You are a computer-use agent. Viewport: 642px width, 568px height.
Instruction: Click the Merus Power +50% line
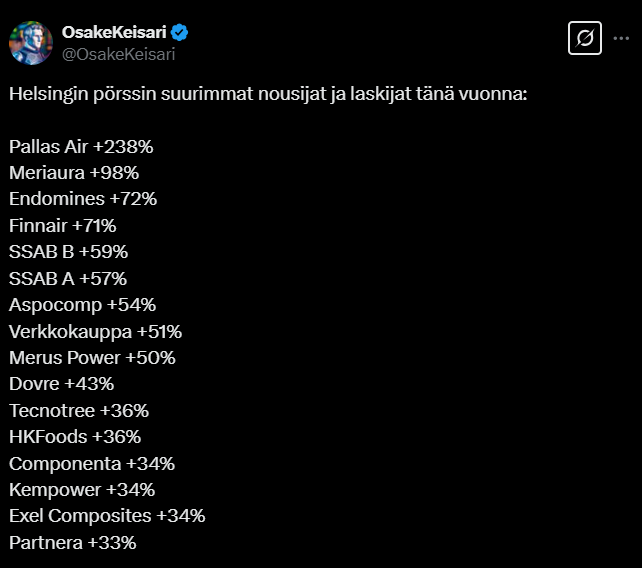pos(92,358)
